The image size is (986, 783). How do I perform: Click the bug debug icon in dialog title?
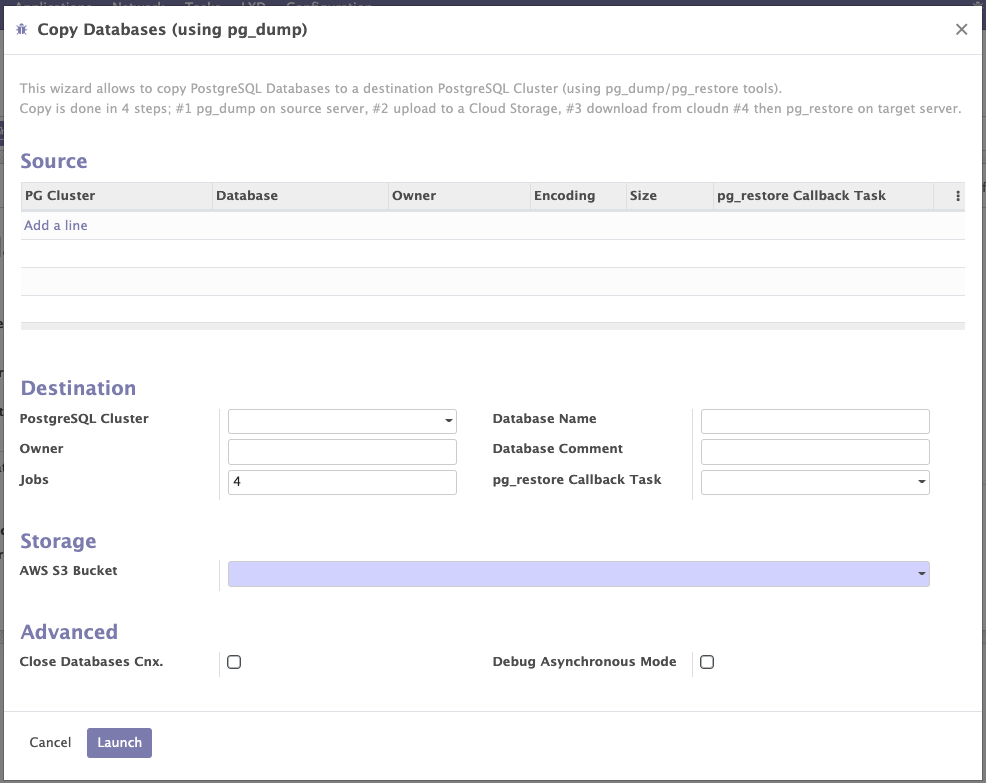[22, 30]
